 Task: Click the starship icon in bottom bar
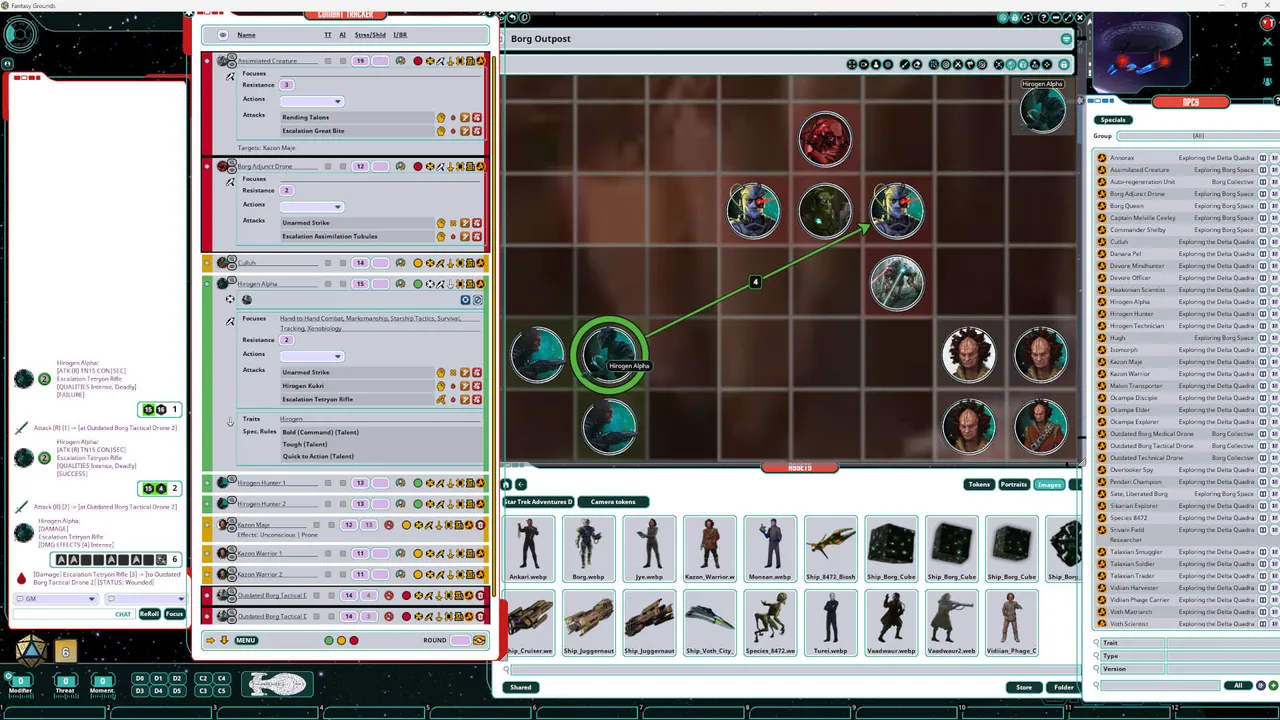(278, 684)
